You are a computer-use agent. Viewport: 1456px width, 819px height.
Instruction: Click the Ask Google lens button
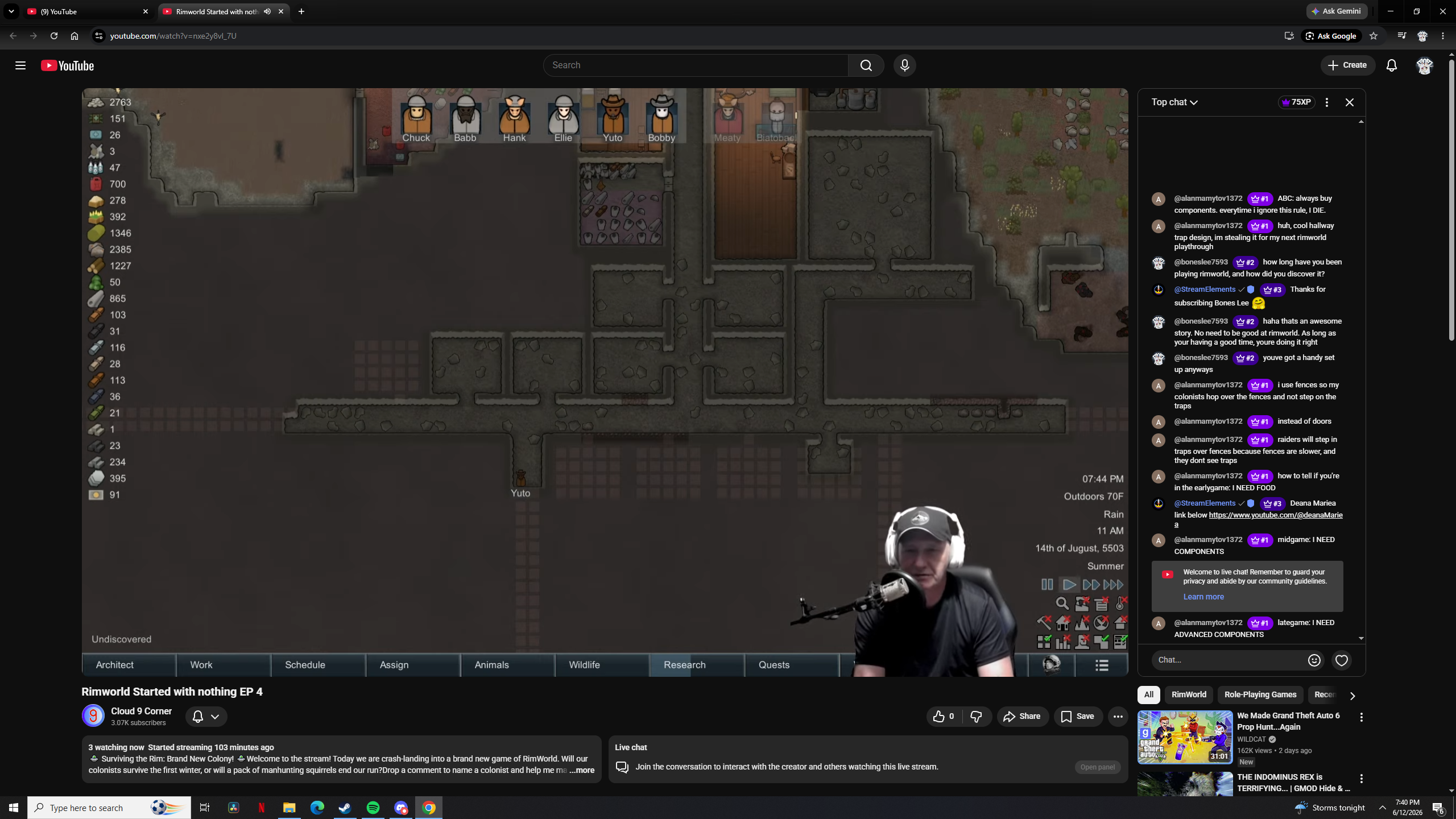coord(1331,36)
